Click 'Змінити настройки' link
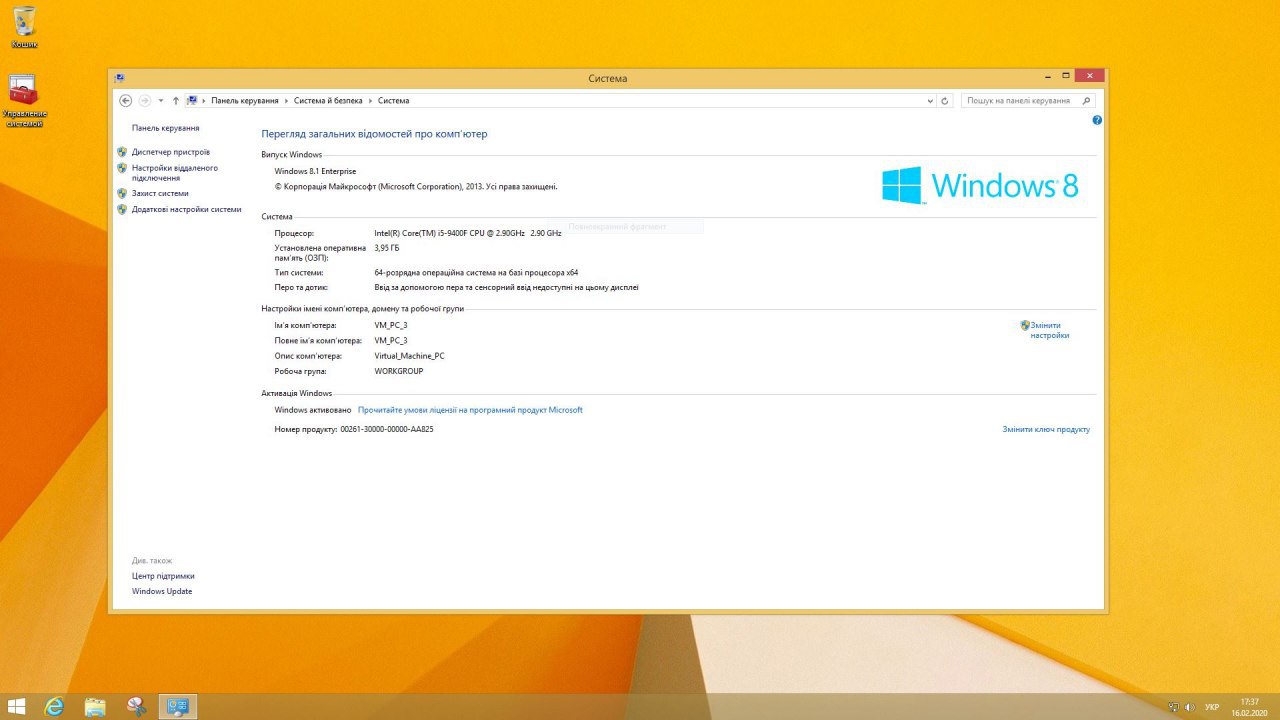The image size is (1280, 720). pos(1050,330)
